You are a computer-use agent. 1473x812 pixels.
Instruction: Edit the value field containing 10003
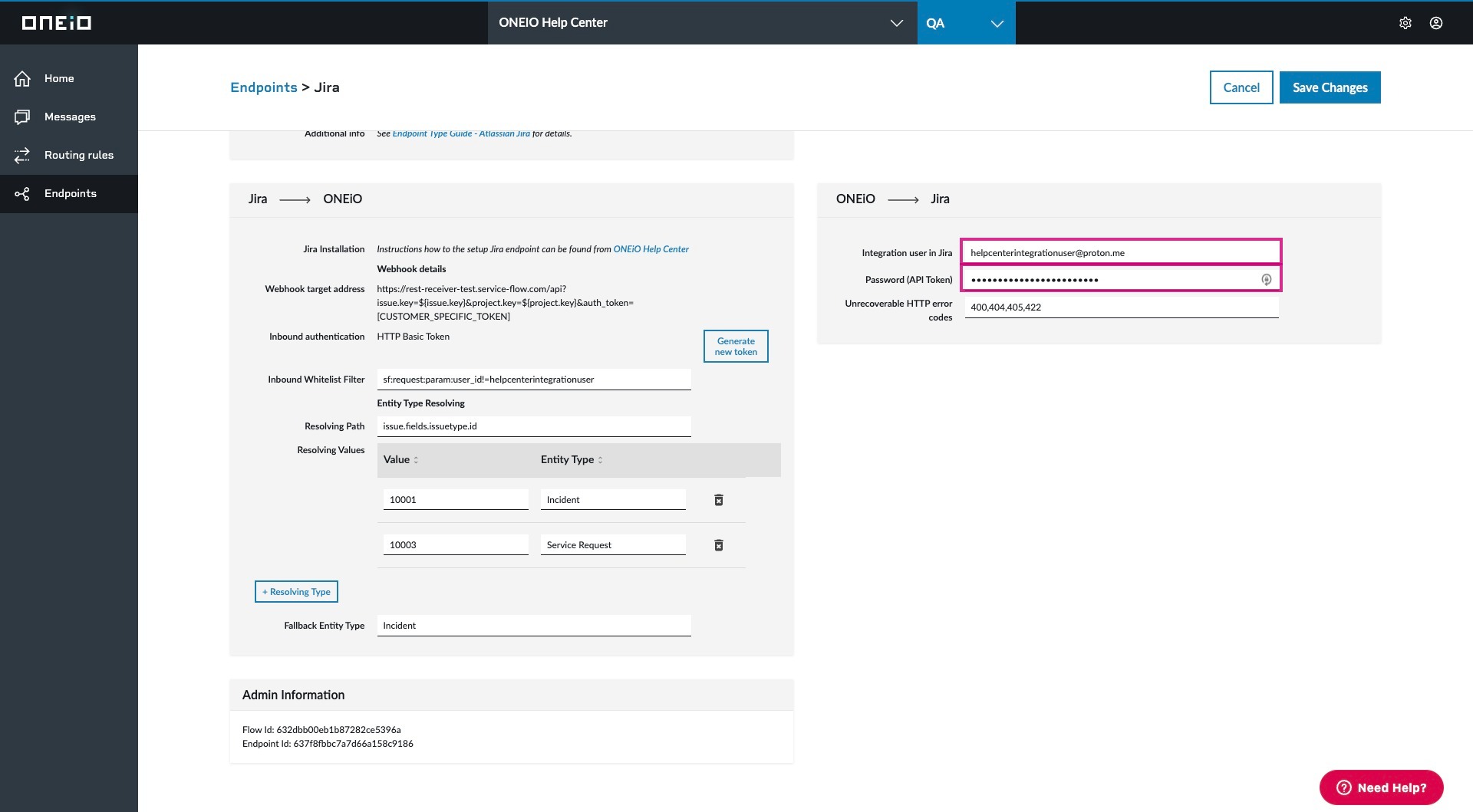456,545
